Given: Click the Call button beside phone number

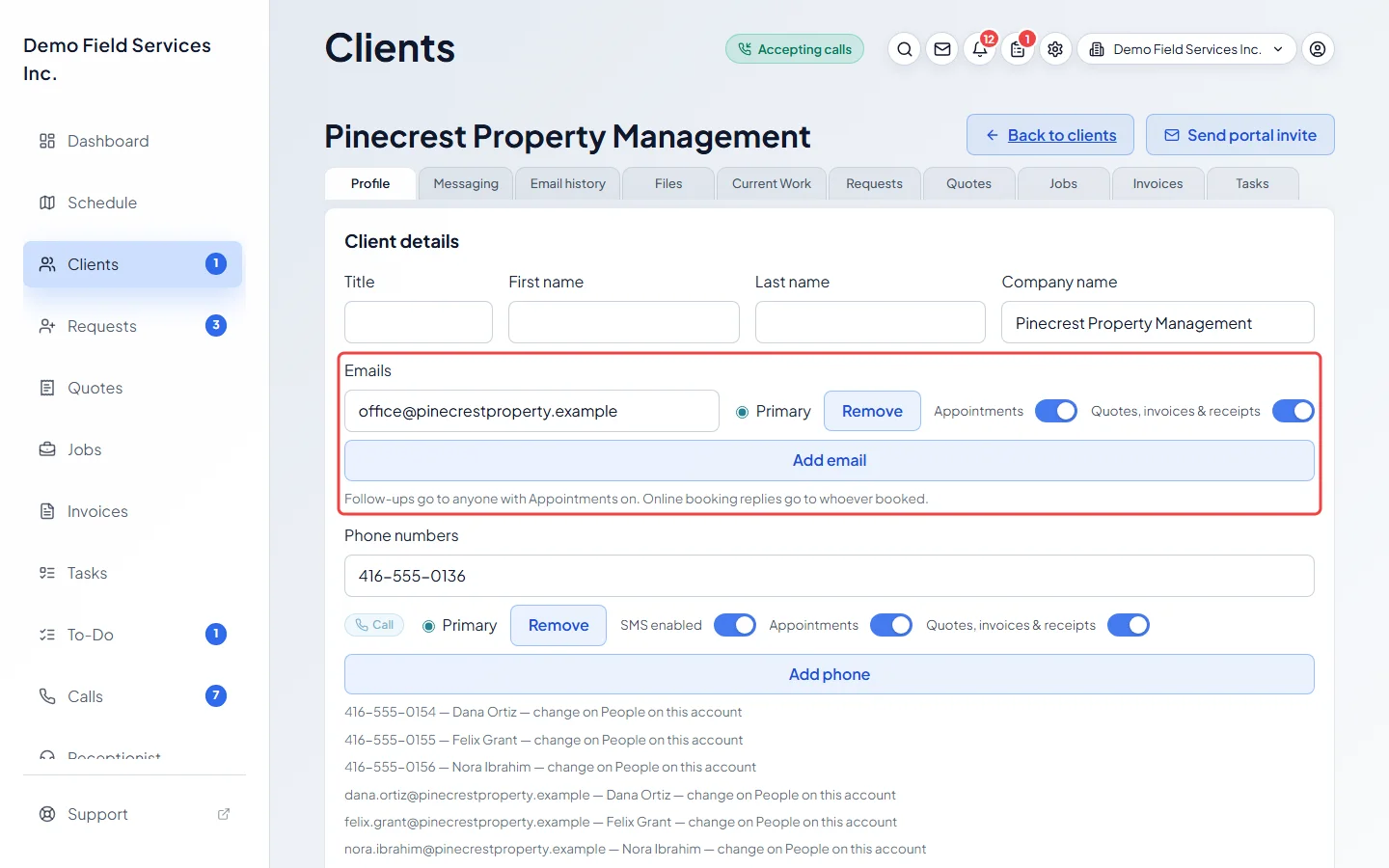Looking at the screenshot, I should tap(374, 625).
